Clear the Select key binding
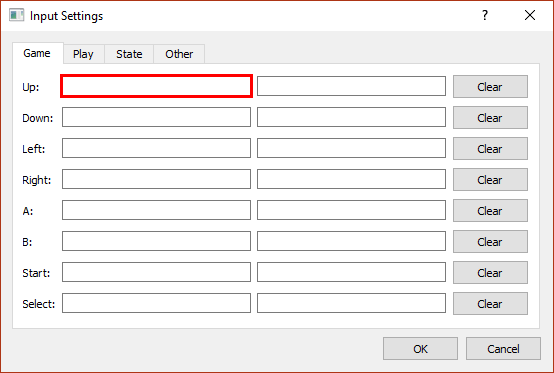 click(x=490, y=304)
